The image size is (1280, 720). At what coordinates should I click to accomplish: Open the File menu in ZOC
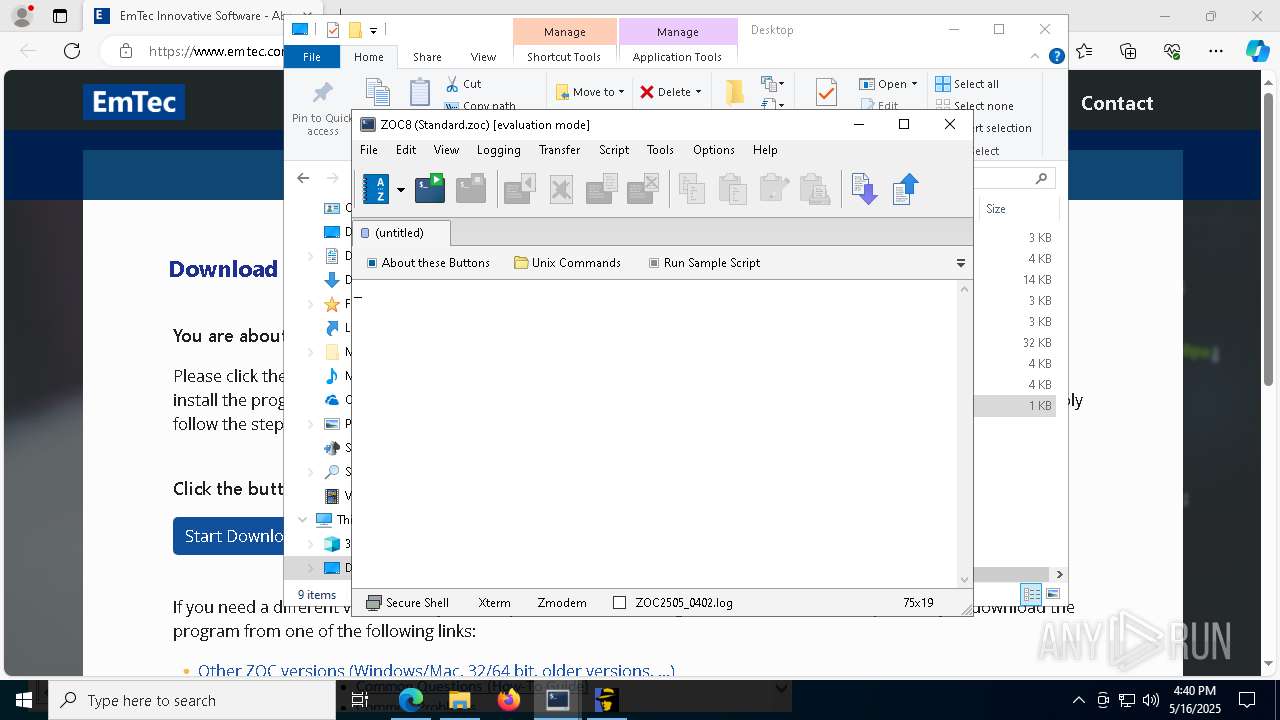click(x=369, y=150)
